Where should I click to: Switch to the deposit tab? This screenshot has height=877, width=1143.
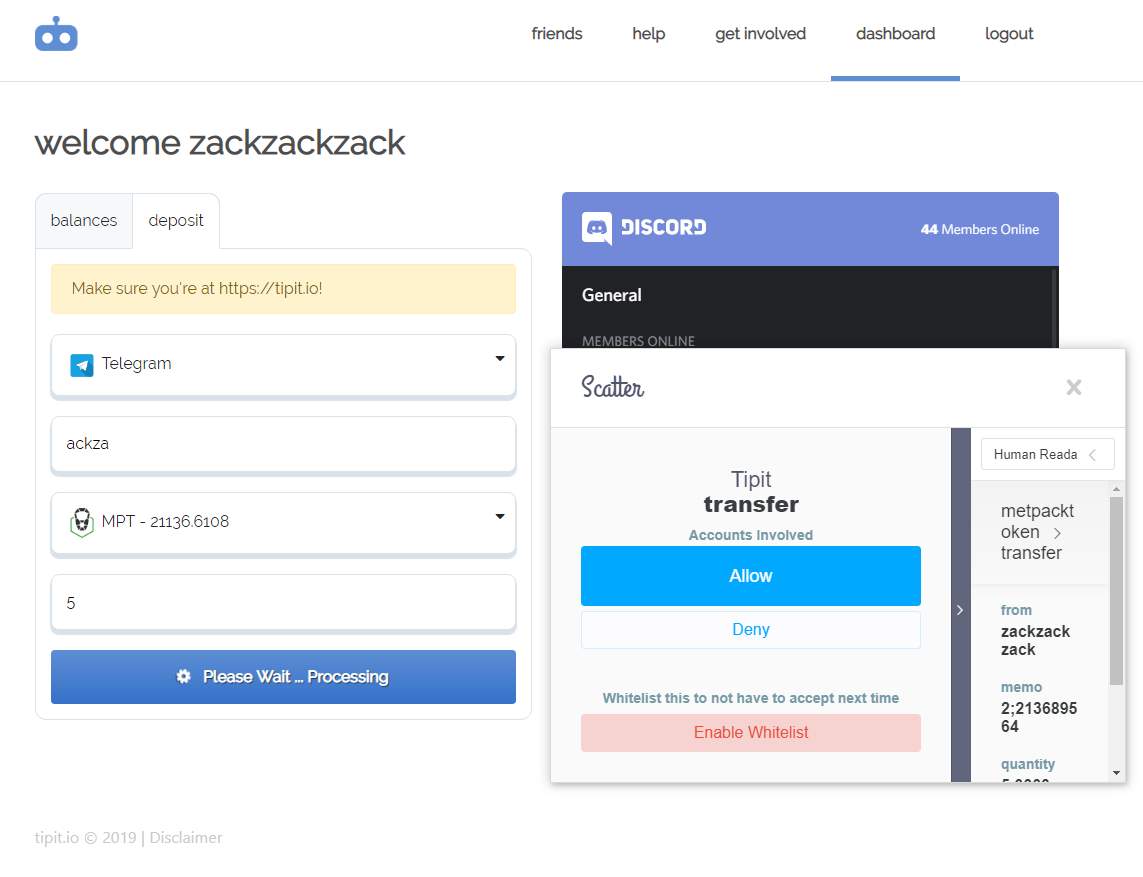pyautogui.click(x=176, y=220)
